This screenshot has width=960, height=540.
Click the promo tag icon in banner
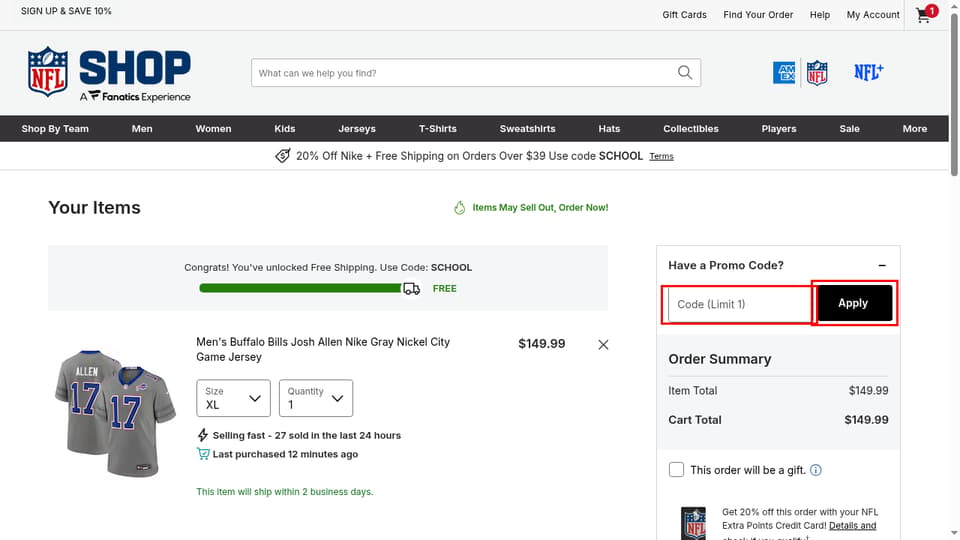[x=282, y=156]
